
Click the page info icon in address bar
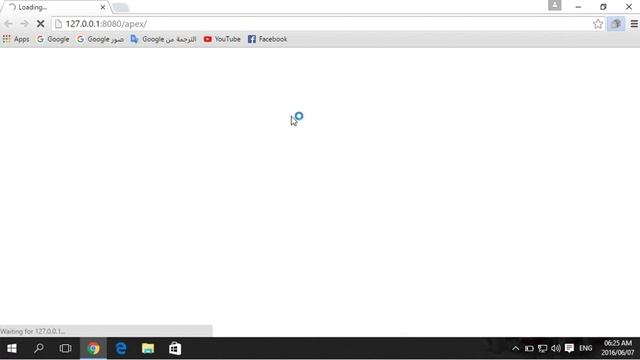58,24
